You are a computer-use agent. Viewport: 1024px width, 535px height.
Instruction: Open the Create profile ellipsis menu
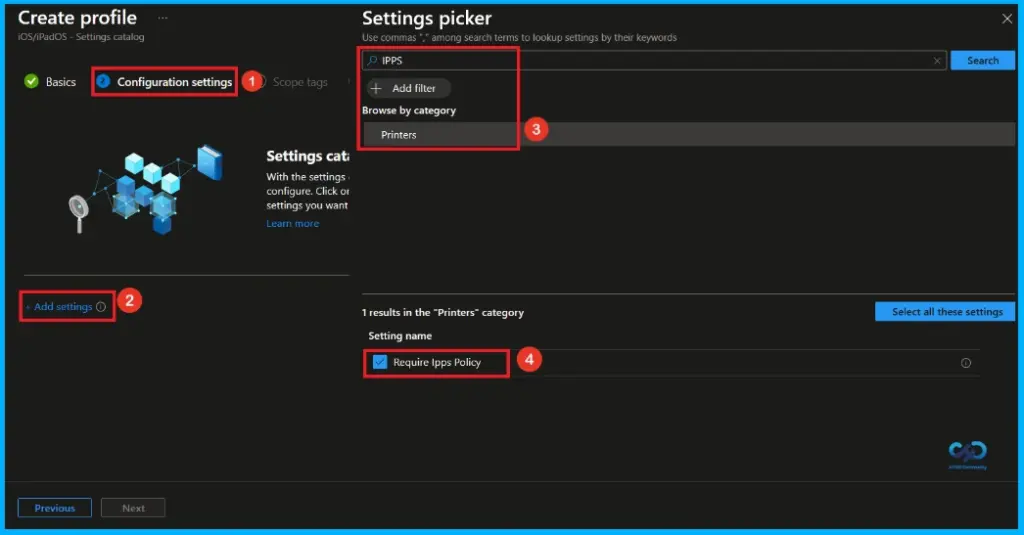coord(163,18)
